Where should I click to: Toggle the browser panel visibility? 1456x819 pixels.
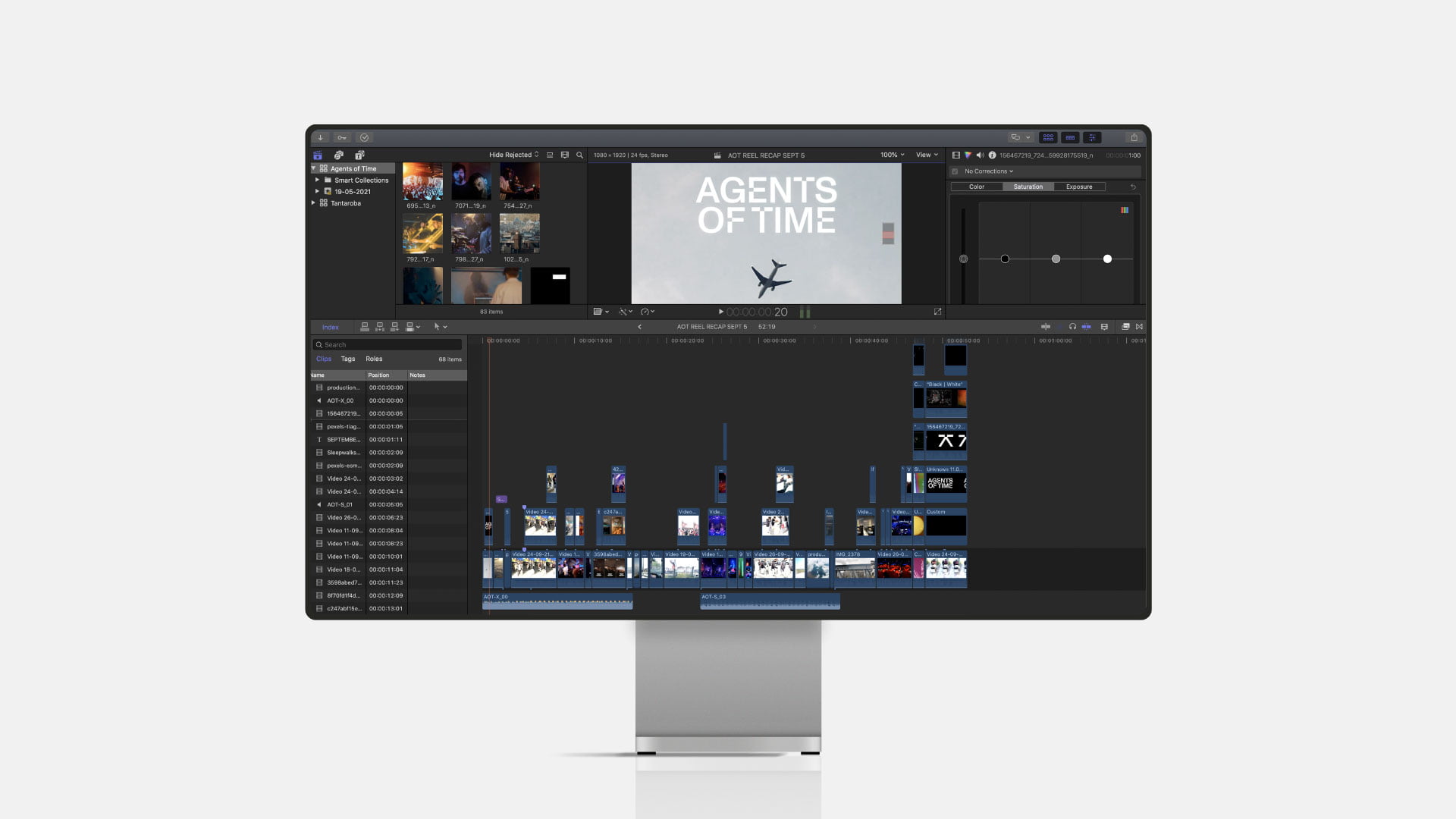click(1048, 138)
